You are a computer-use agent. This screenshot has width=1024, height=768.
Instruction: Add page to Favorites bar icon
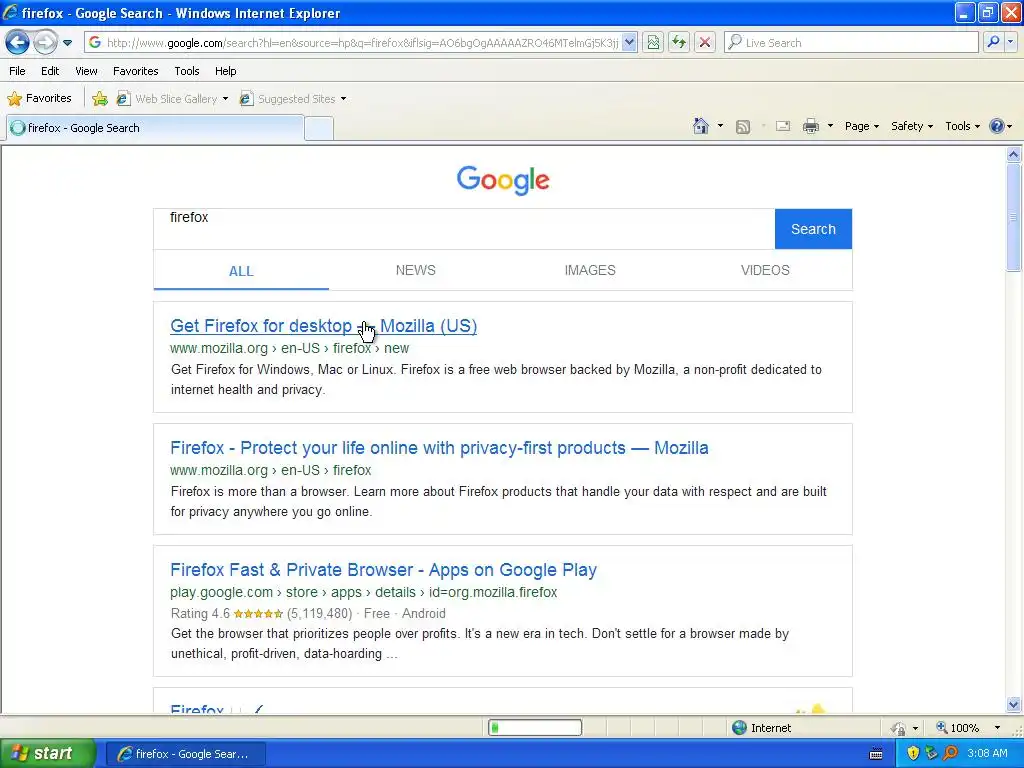100,99
